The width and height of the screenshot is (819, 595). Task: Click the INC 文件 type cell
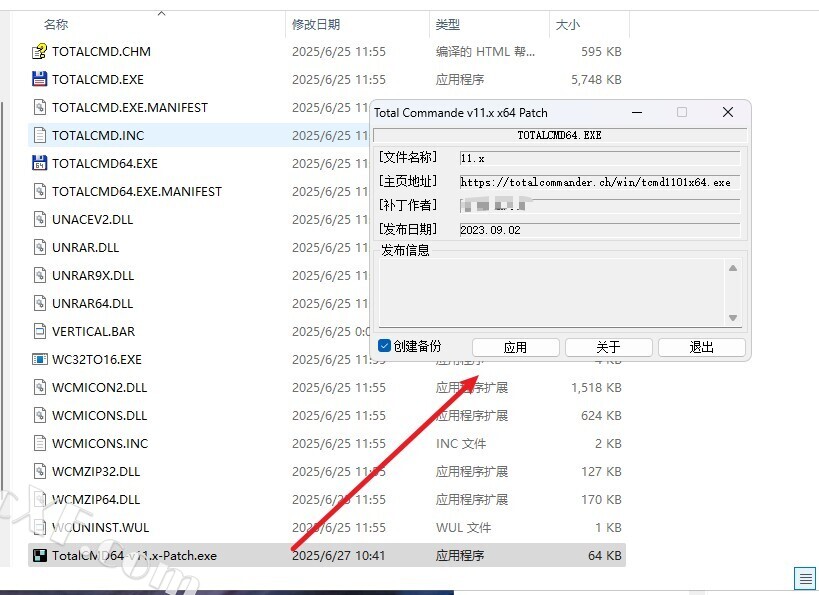click(x=461, y=444)
